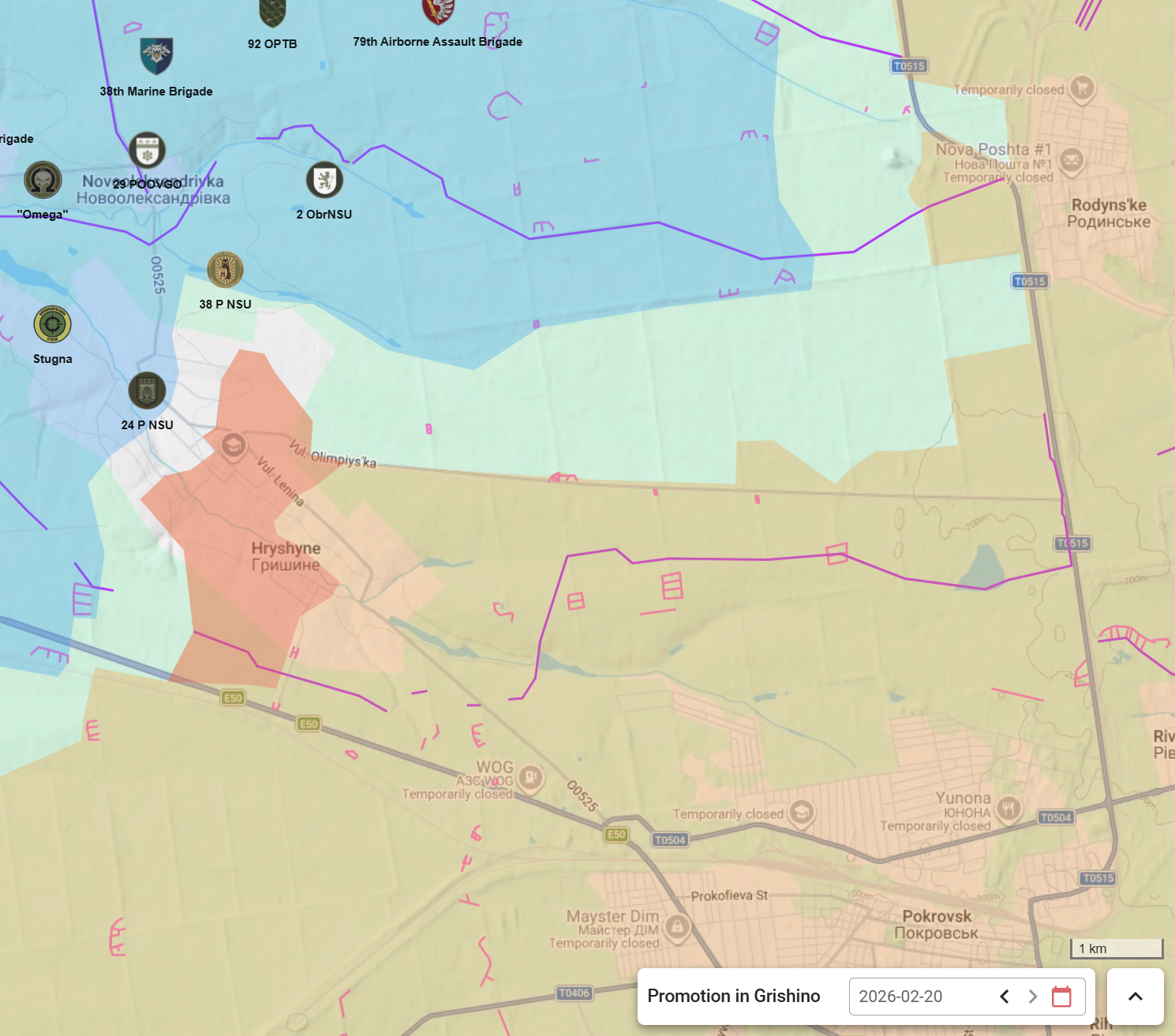Viewport: 1175px width, 1036px height.
Task: Collapse the info panel with chevron
Action: 1136,997
